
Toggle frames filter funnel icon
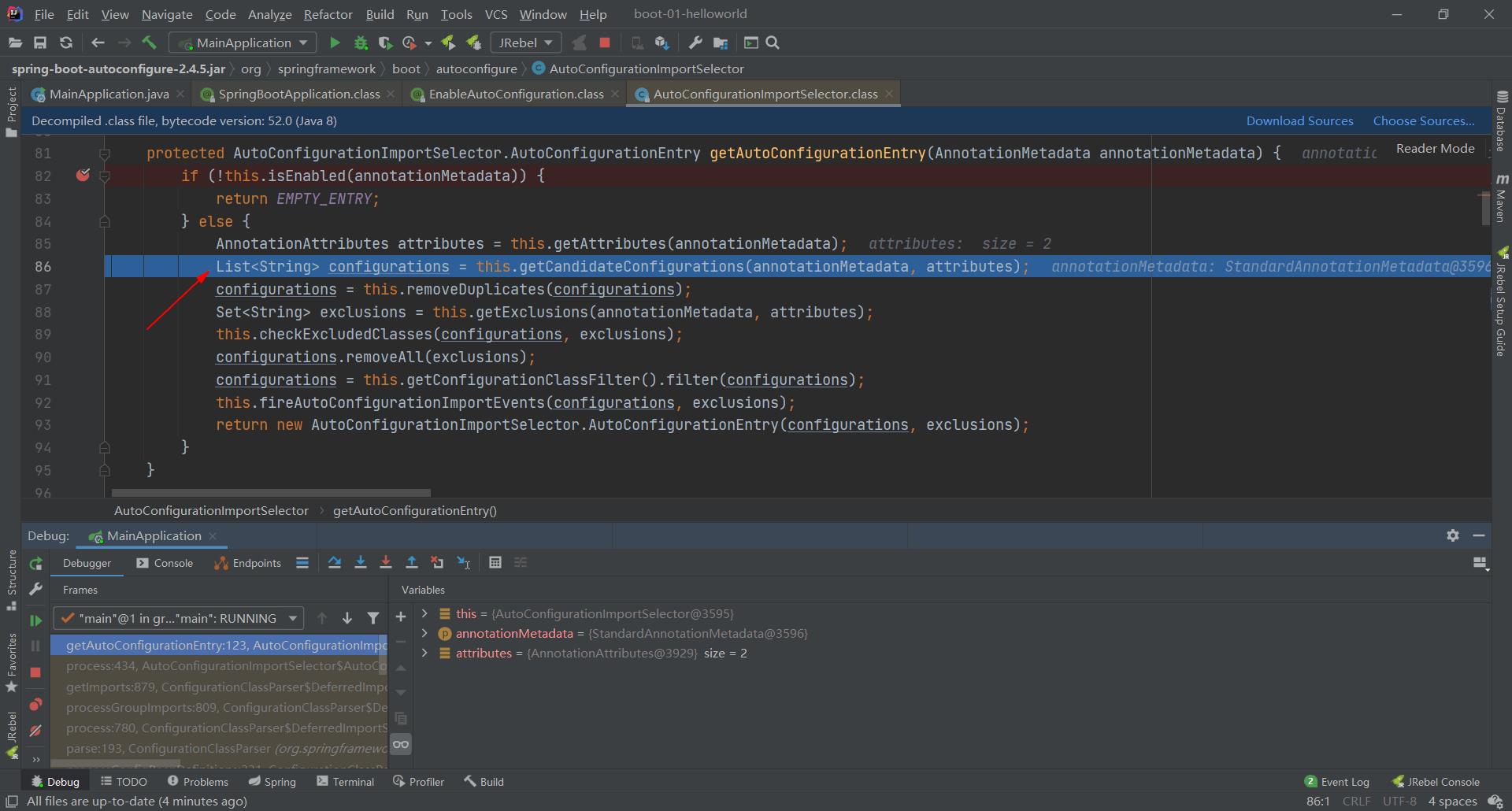coord(373,618)
